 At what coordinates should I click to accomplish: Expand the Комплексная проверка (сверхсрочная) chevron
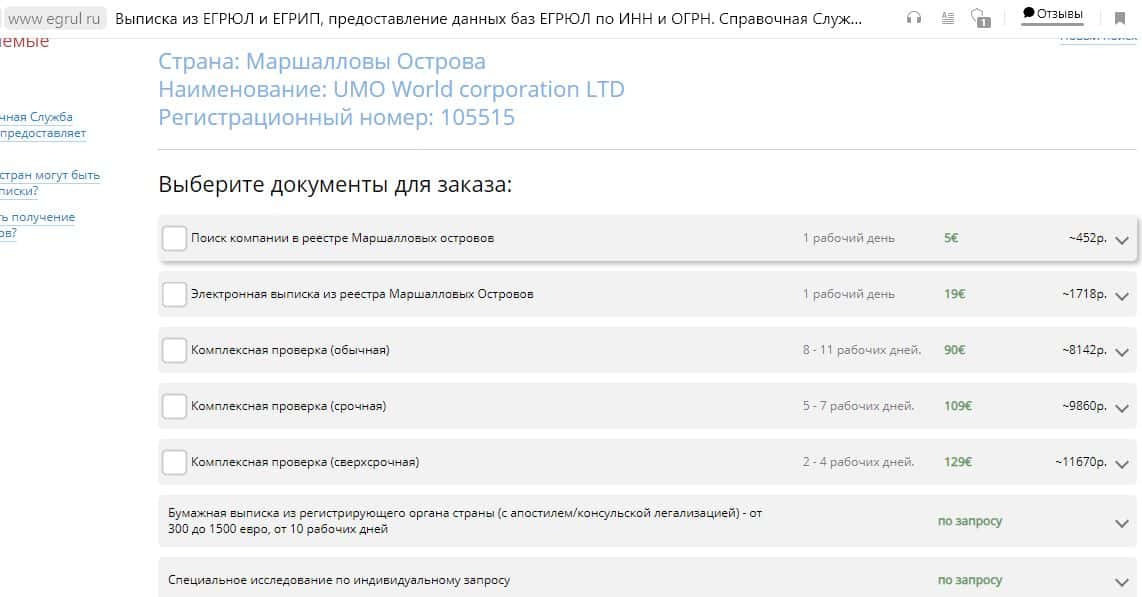[x=1122, y=464]
